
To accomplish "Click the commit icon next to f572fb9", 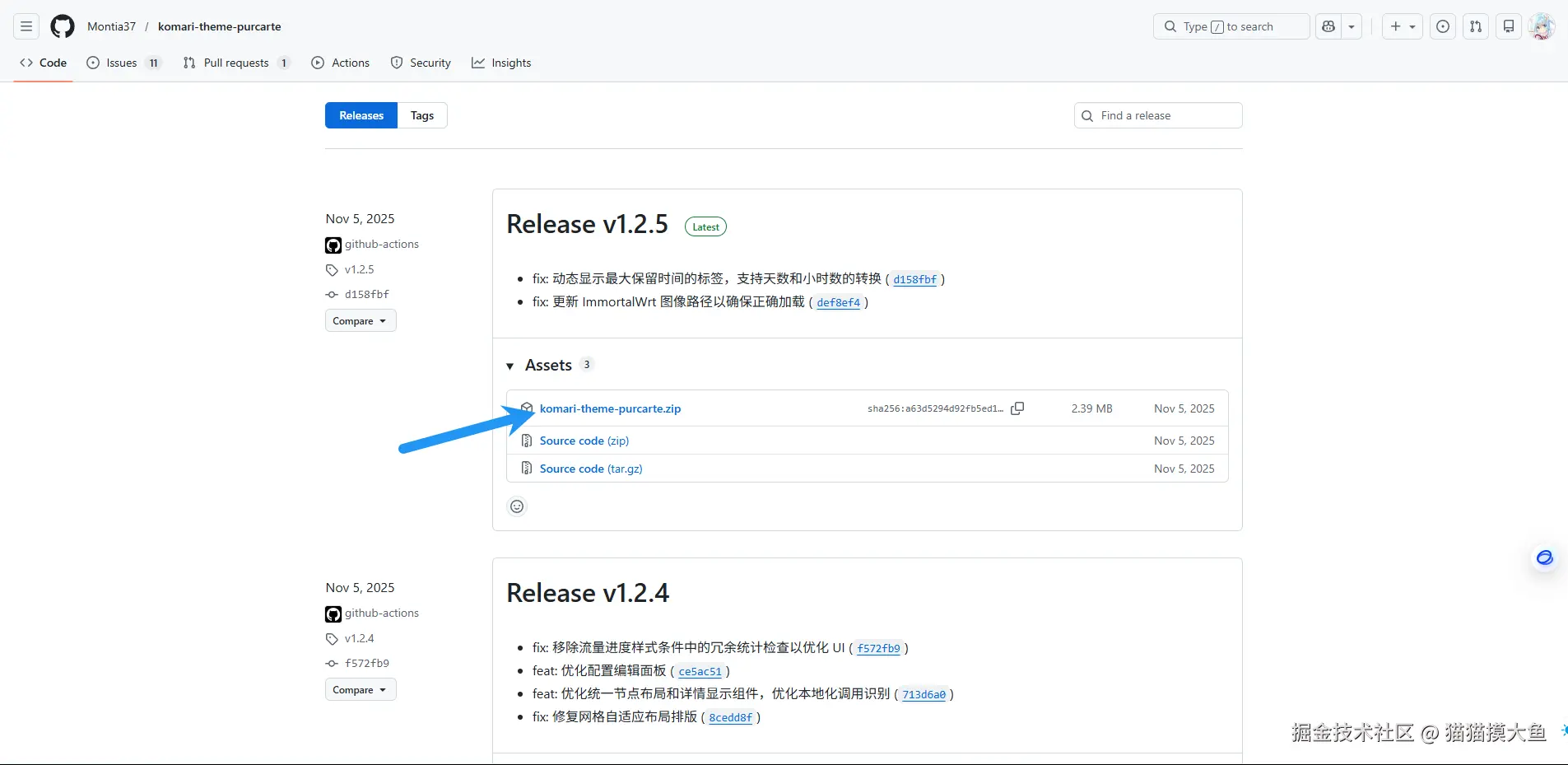I will pyautogui.click(x=332, y=664).
